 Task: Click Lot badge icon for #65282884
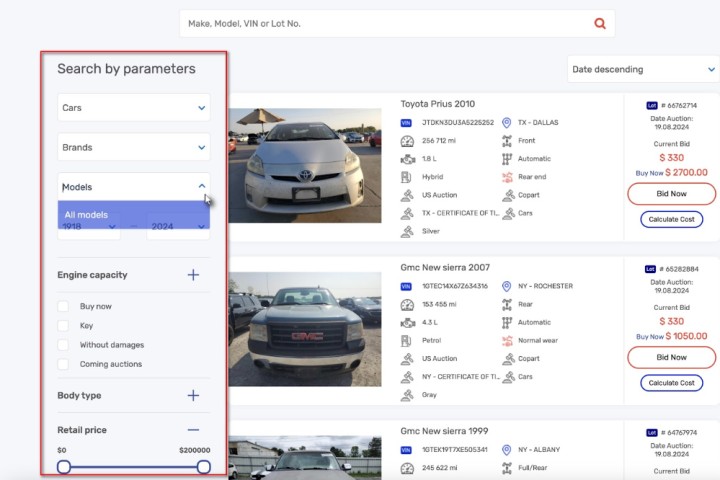click(x=650, y=269)
